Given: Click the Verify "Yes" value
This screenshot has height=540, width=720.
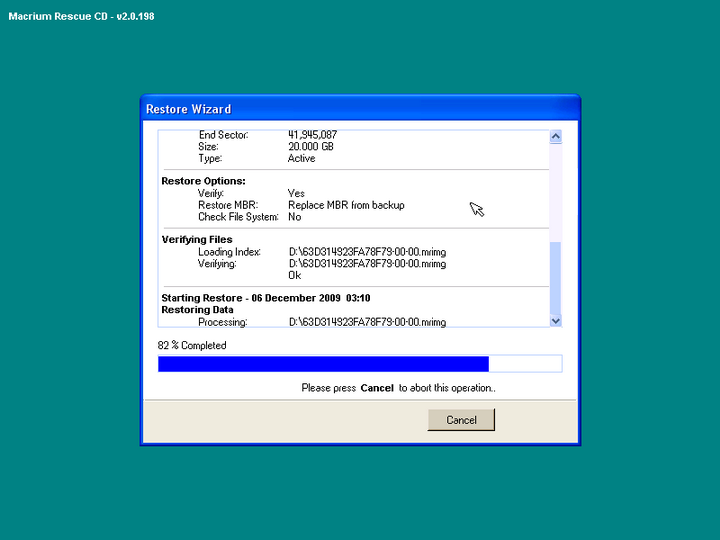Looking at the screenshot, I should (x=296, y=193).
